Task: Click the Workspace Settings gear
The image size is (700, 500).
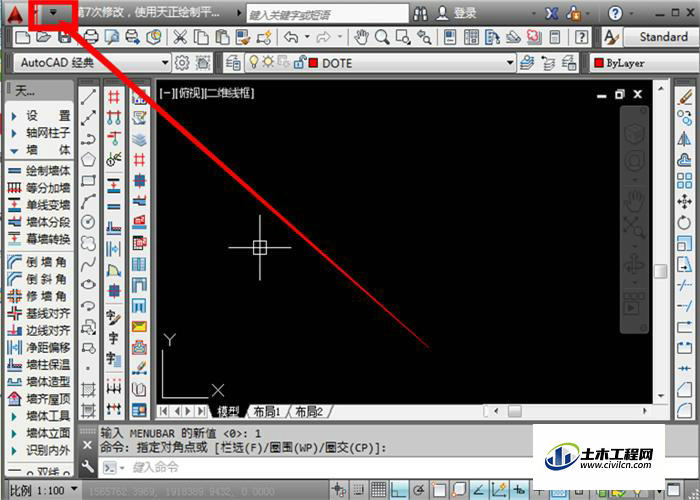Action: tap(182, 63)
